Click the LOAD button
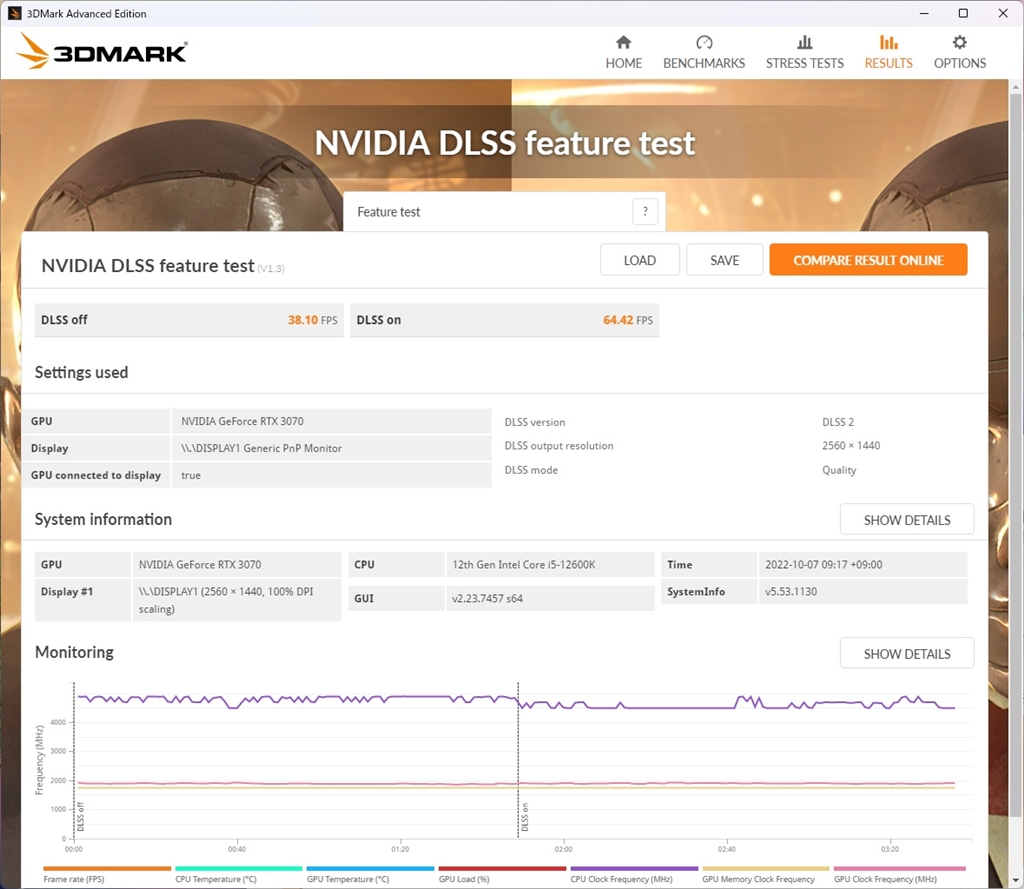 coord(639,260)
